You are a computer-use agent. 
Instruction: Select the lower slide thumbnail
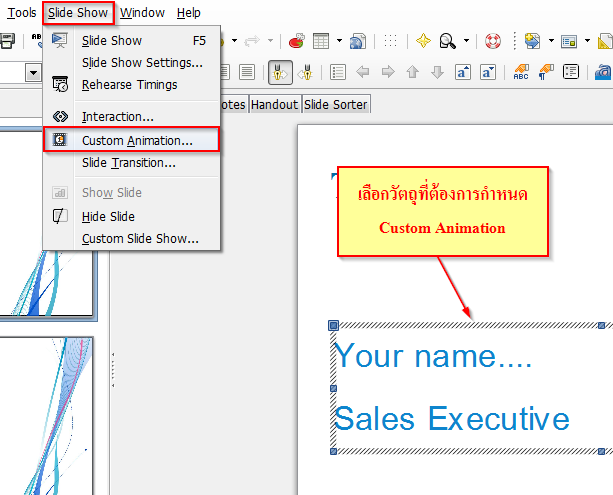(x=46, y=416)
